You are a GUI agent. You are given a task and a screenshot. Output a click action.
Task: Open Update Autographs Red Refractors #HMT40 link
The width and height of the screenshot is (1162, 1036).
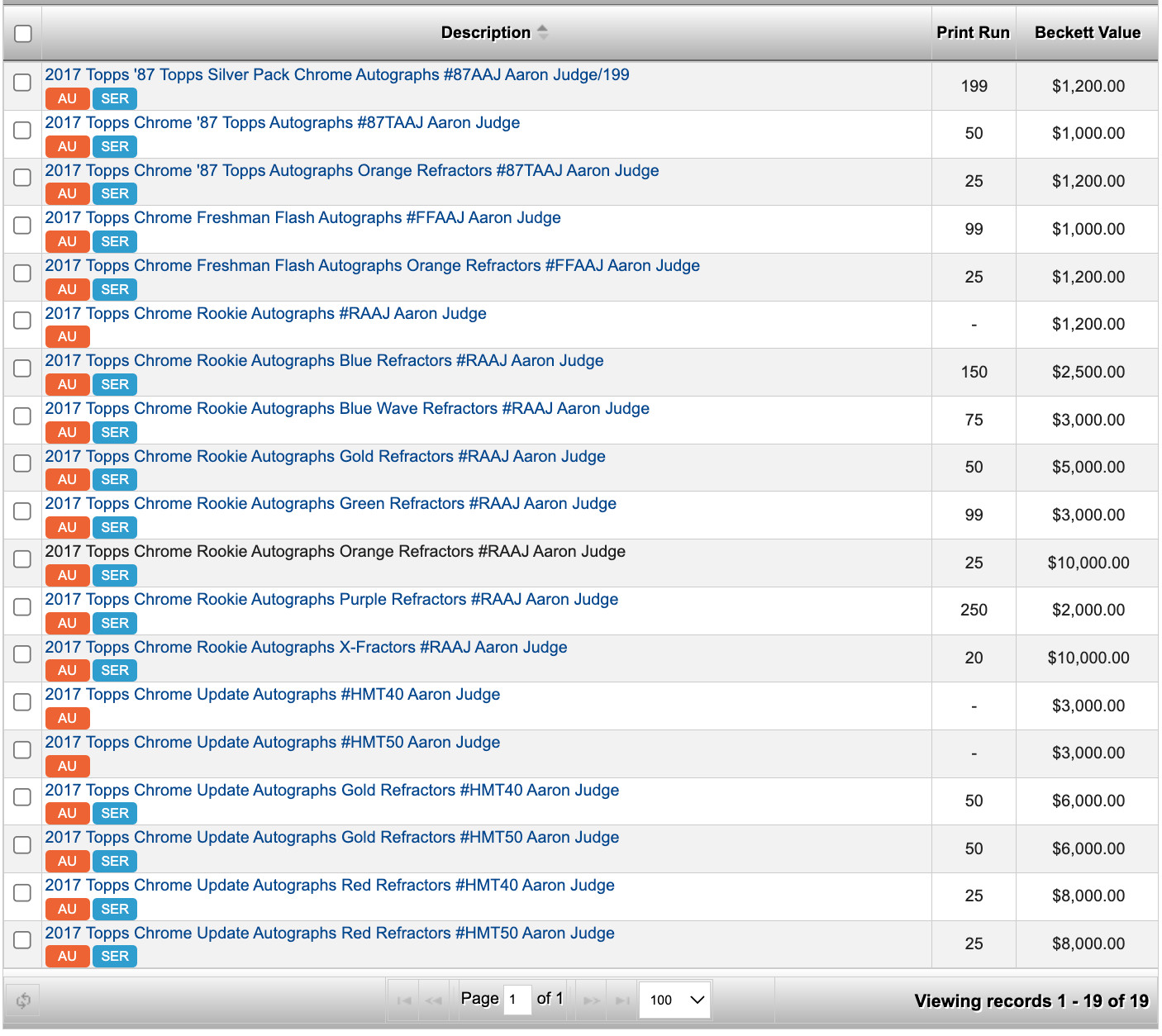pyautogui.click(x=330, y=885)
